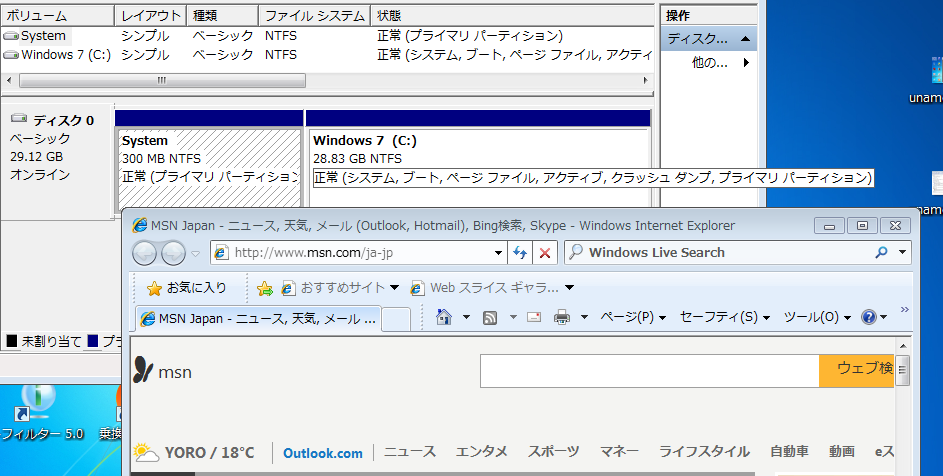943x476 pixels.
Task: Open the ニュース news link
Action: (410, 452)
